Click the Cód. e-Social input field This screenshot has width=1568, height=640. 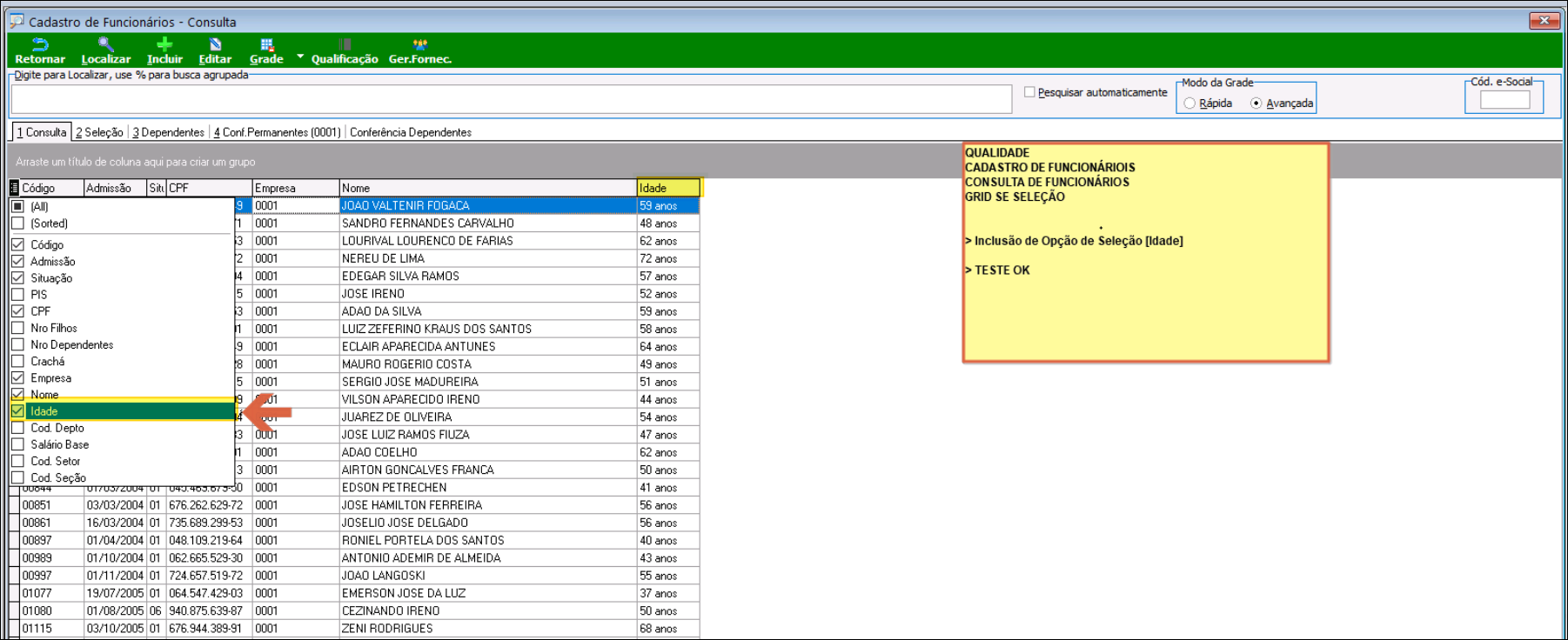click(x=1504, y=100)
